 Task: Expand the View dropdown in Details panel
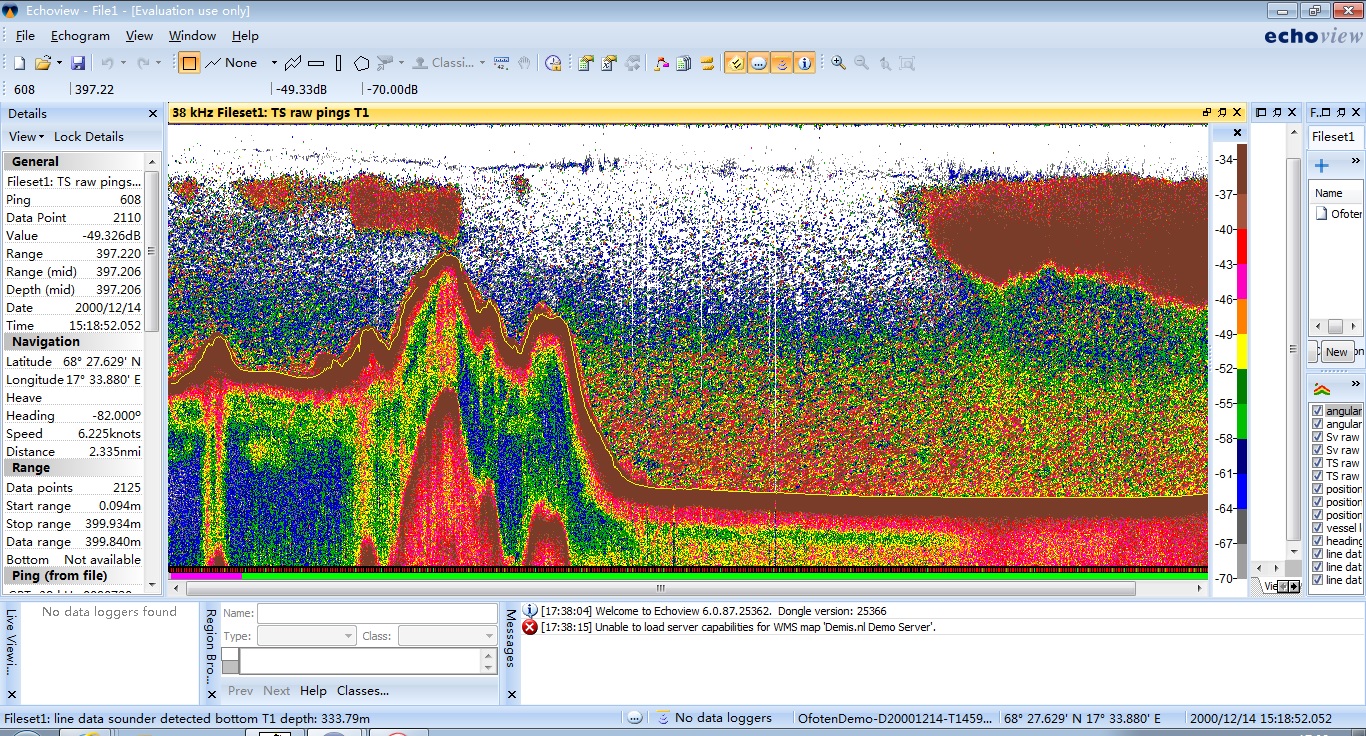click(x=26, y=136)
